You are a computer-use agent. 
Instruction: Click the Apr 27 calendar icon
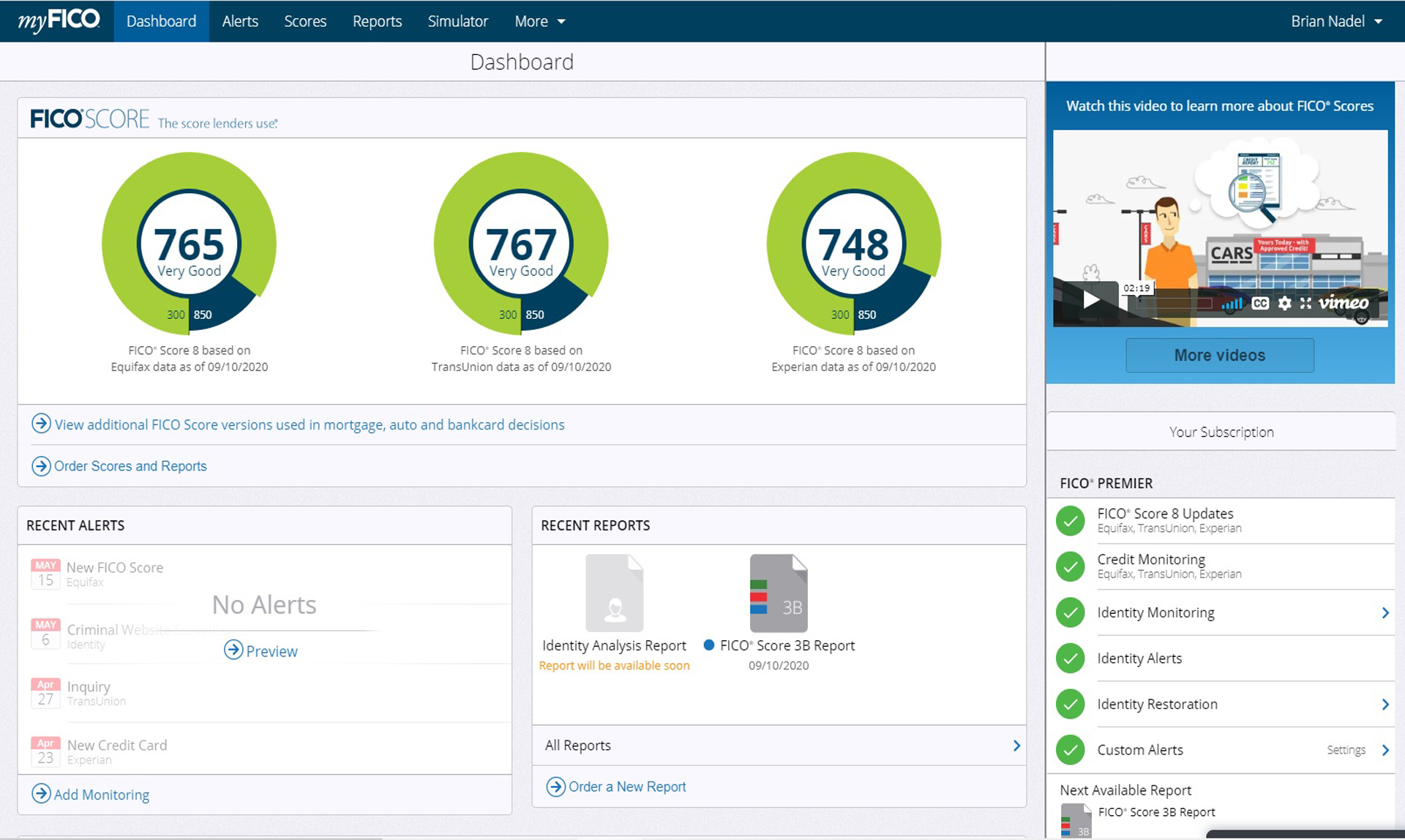coord(45,692)
